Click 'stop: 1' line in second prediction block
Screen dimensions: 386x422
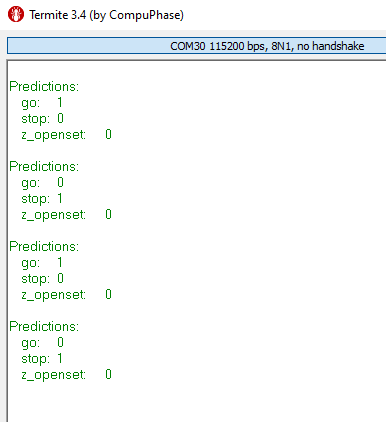(x=42, y=198)
